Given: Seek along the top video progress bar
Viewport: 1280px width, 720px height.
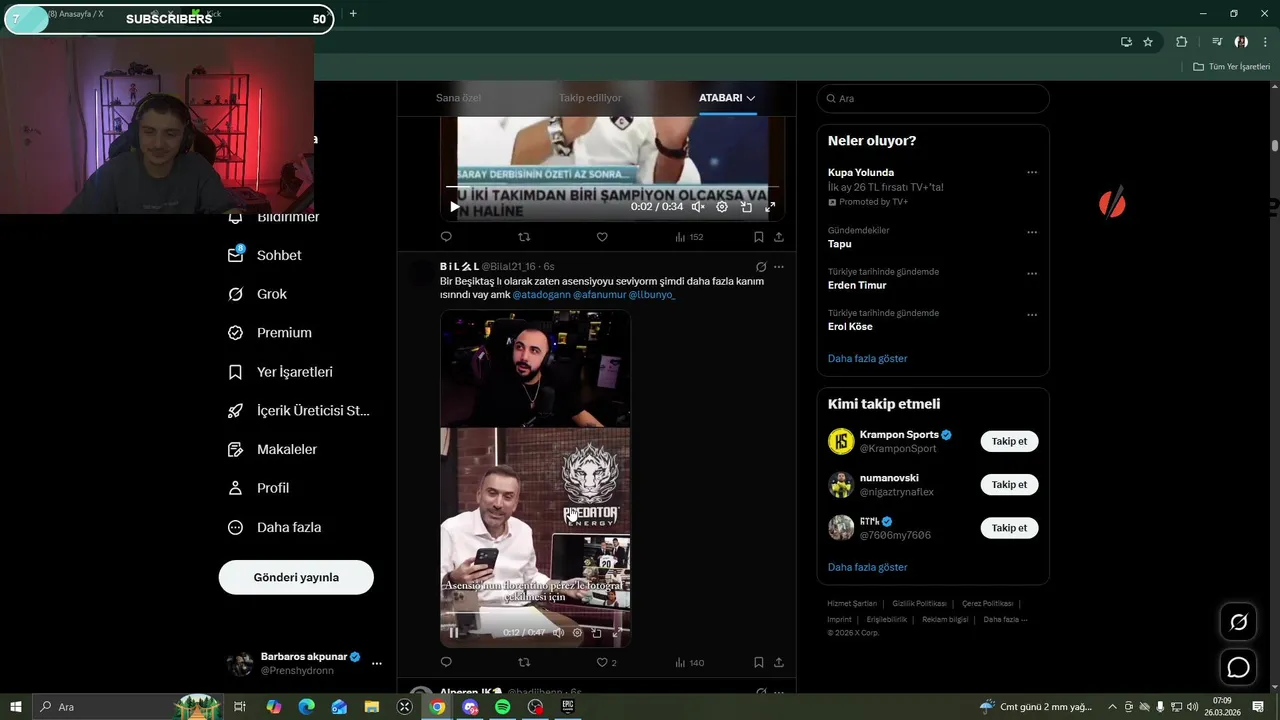Looking at the screenshot, I should 612,187.
